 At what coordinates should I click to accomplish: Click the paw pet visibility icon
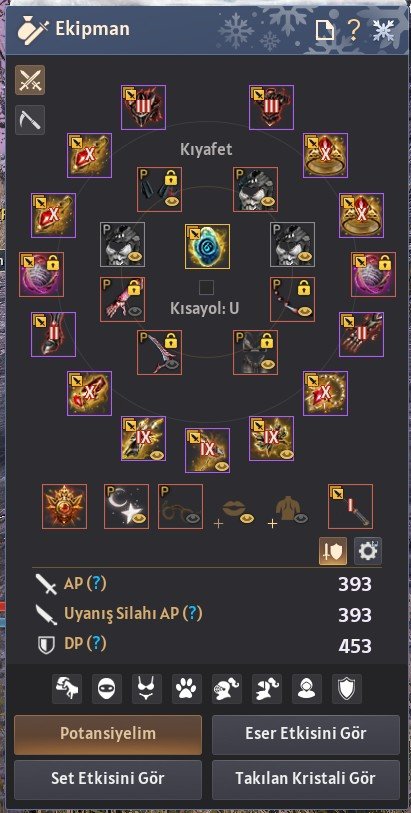[187, 689]
